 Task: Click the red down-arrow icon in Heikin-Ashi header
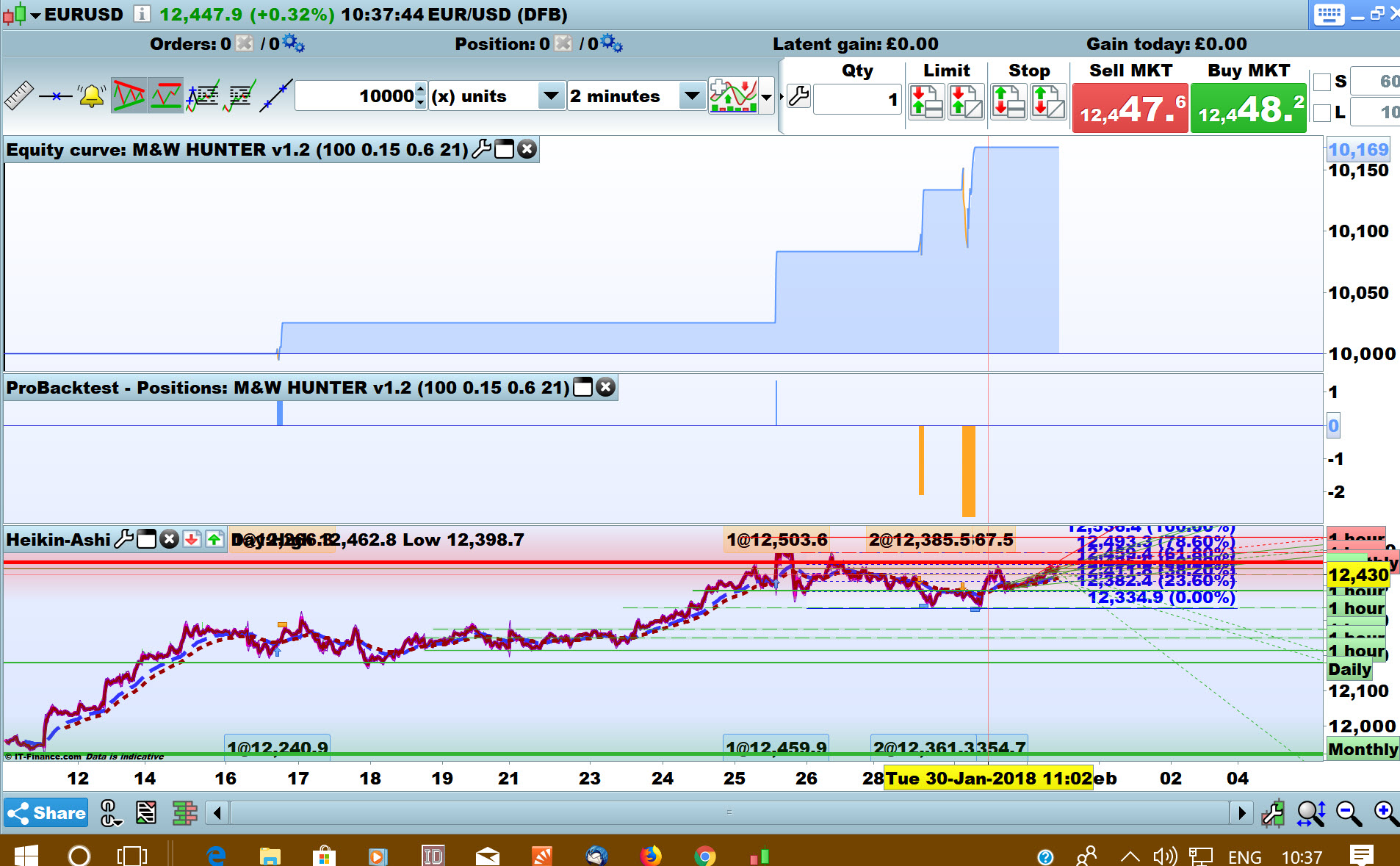point(192,539)
